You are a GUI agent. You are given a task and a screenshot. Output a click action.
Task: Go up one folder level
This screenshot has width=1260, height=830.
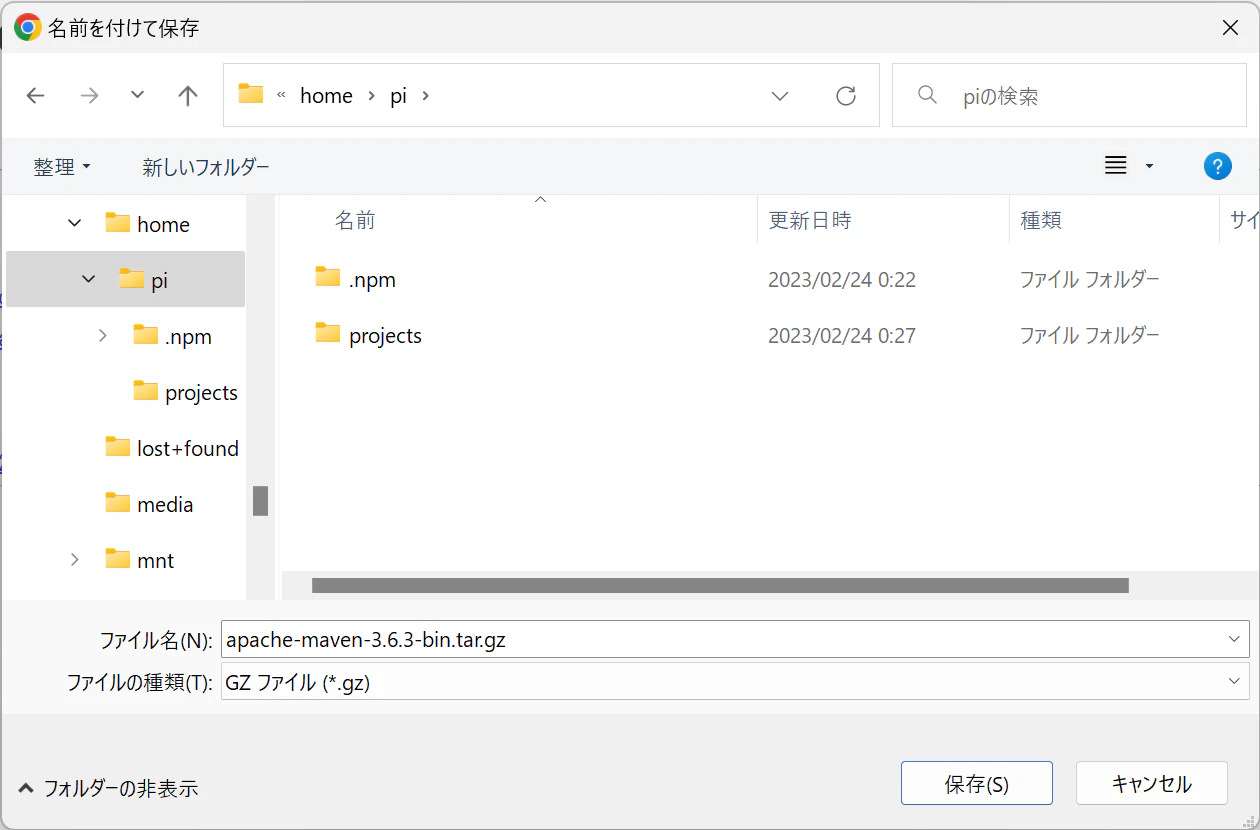[x=187, y=95]
